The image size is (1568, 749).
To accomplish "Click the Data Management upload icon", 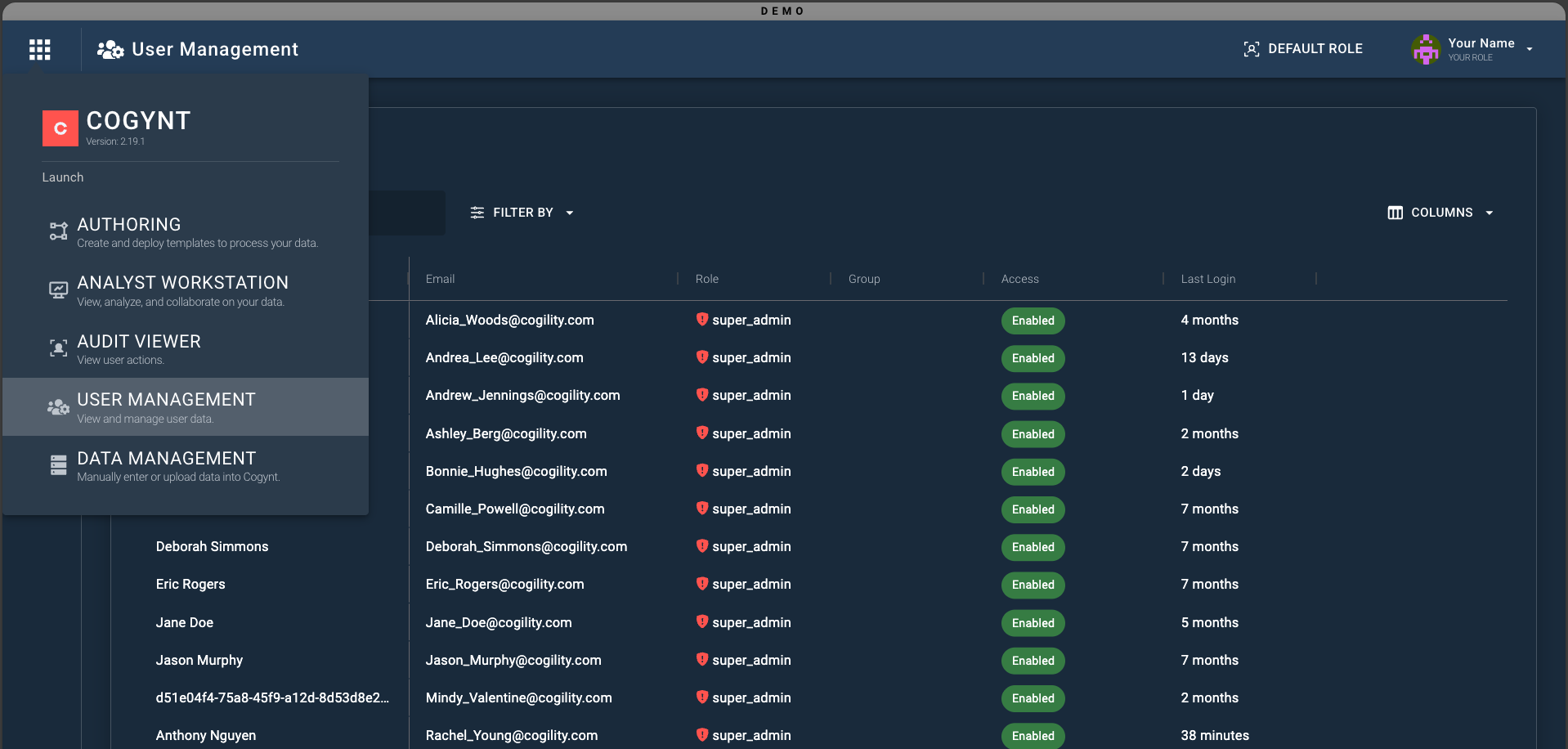I will click(58, 465).
